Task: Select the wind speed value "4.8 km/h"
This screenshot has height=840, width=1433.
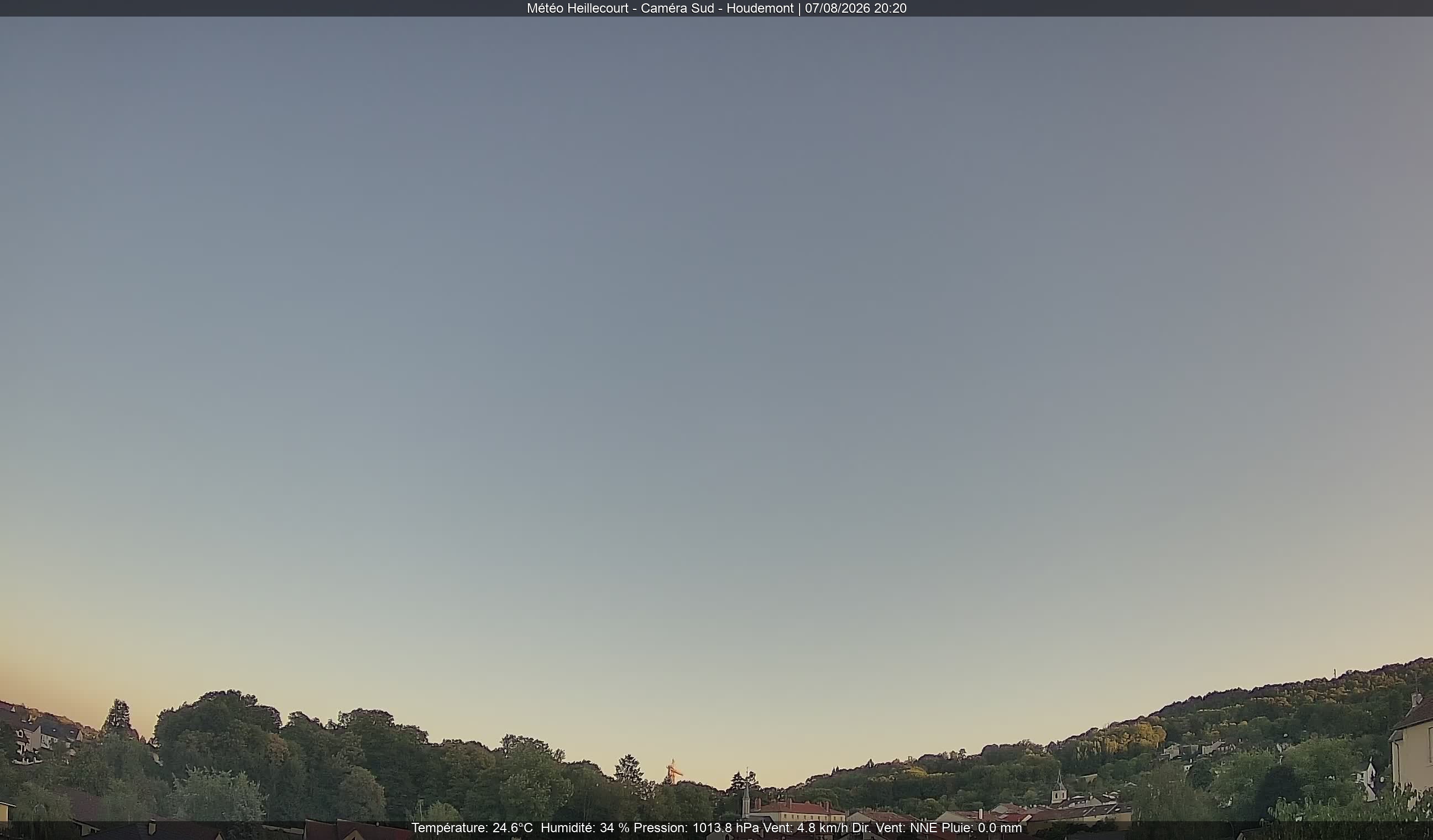Action: point(822,828)
